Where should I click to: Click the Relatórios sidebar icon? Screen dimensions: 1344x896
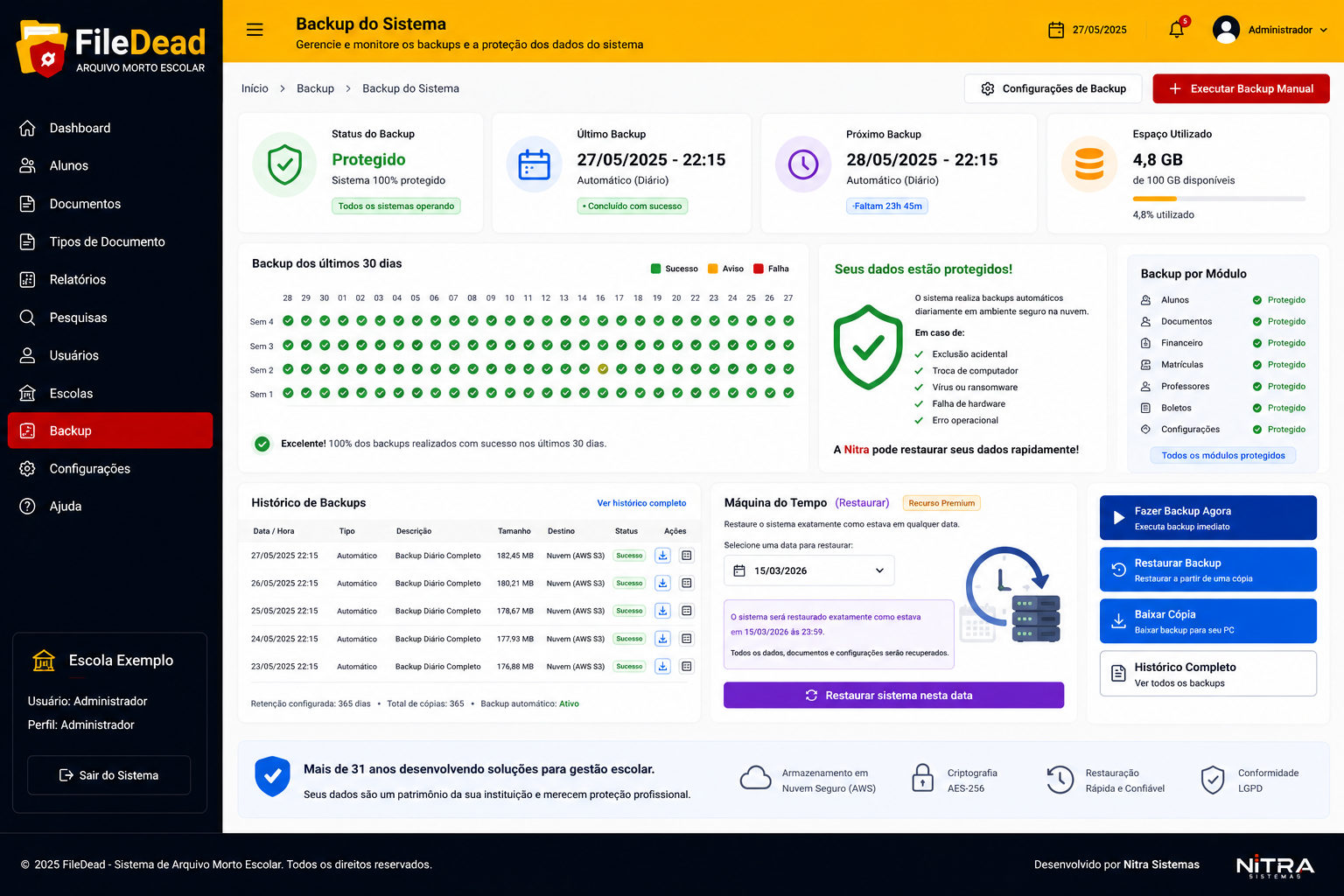tap(28, 280)
